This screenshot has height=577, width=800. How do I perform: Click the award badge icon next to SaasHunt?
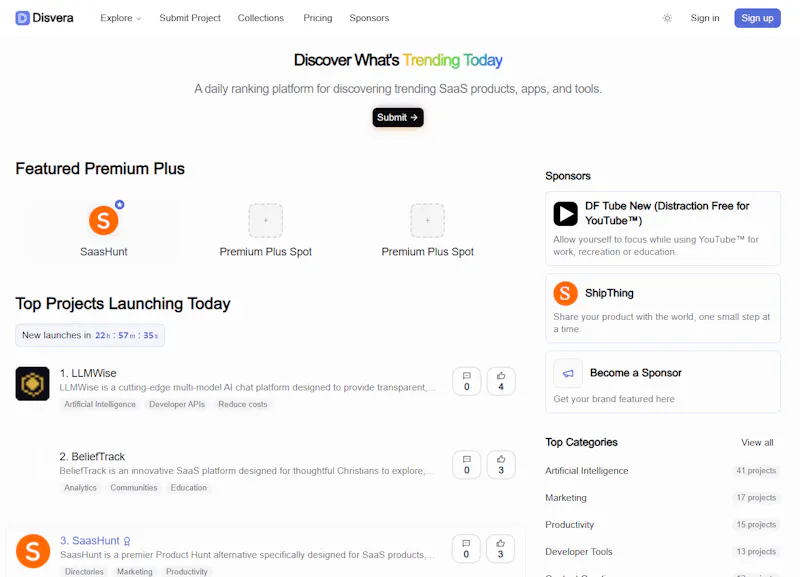pos(127,541)
